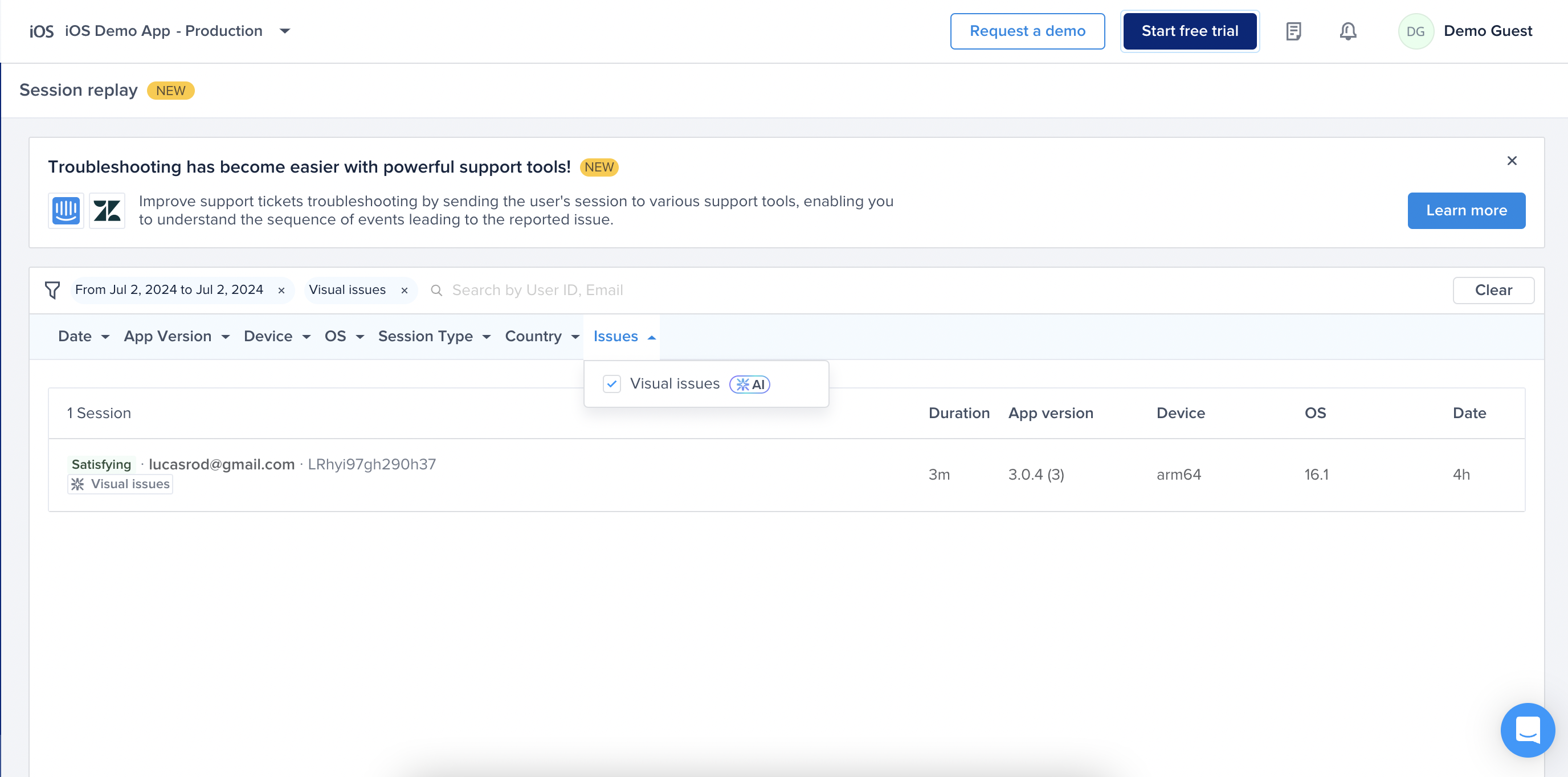This screenshot has height=777, width=1568.
Task: Click the 3.0.4 (3) version value
Action: pyautogui.click(x=1036, y=475)
